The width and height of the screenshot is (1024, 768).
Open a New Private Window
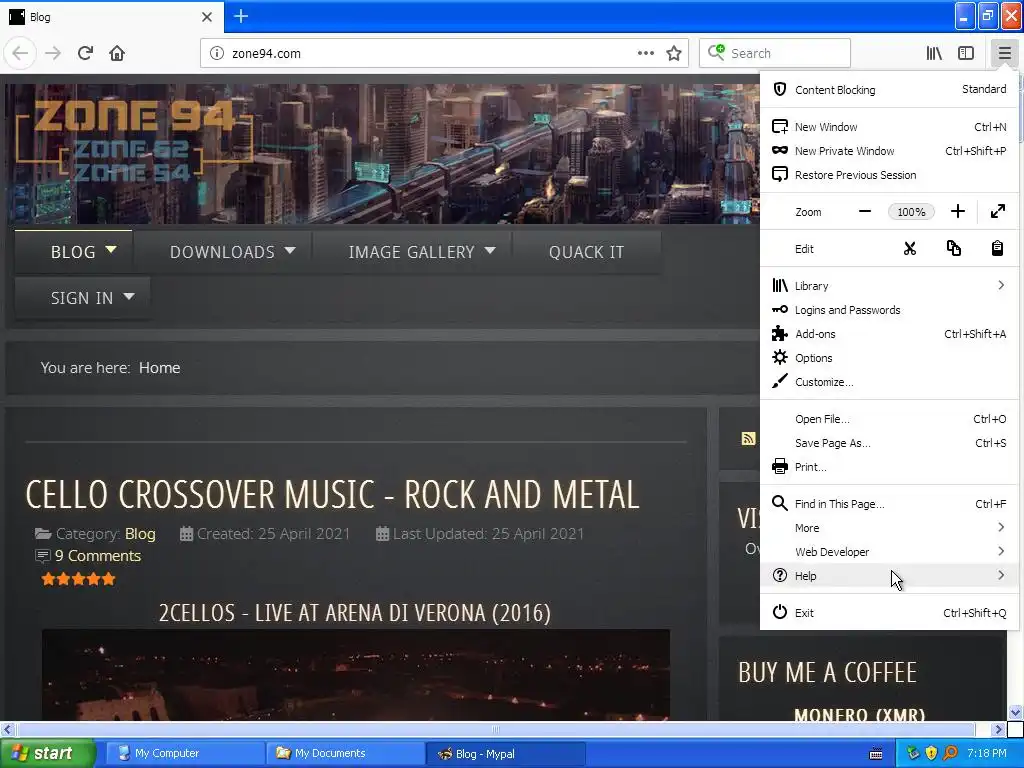pyautogui.click(x=889, y=151)
